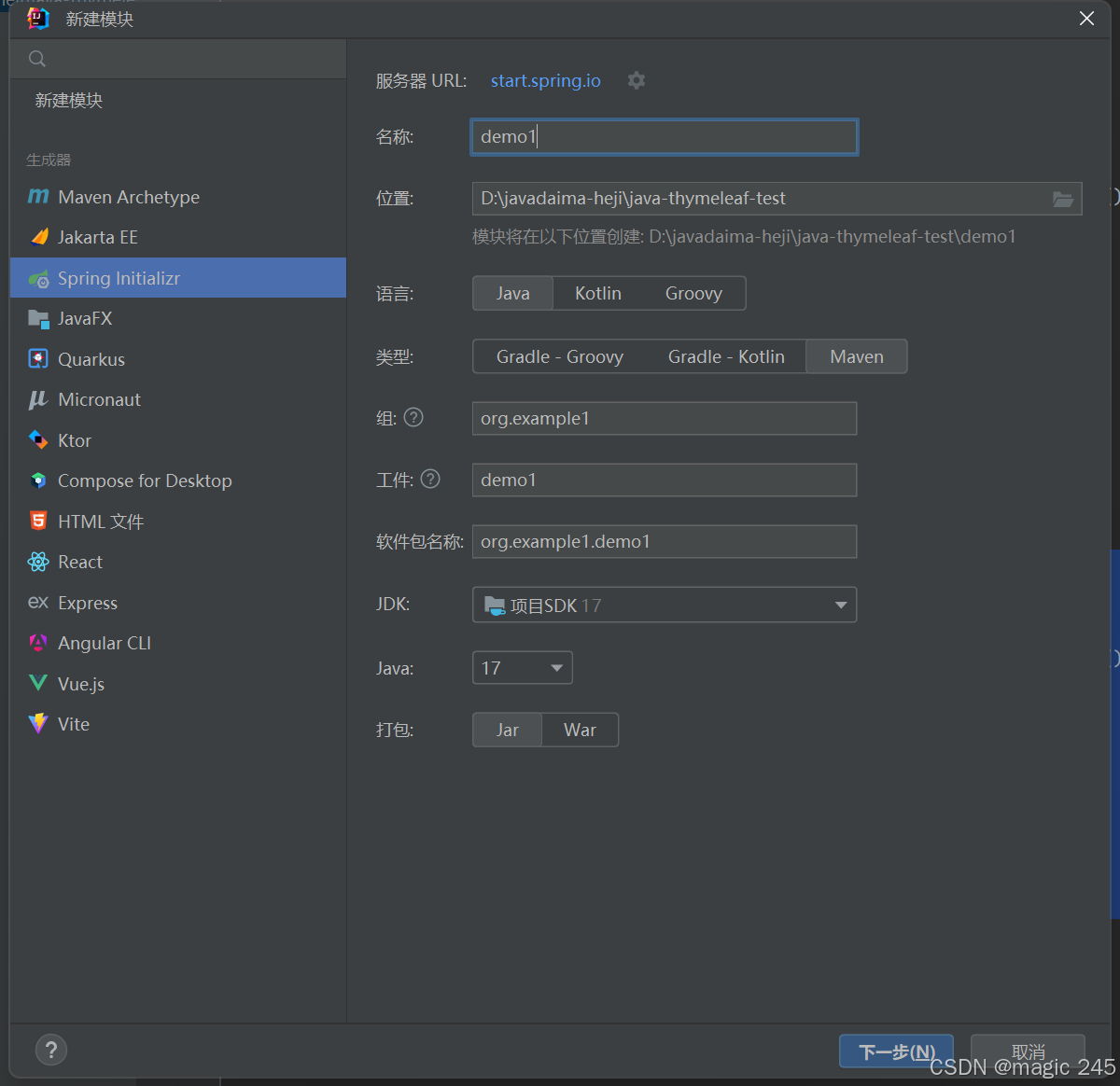Choose Gradle - Kotlin build type
The width and height of the screenshot is (1120, 1086).
(x=726, y=356)
